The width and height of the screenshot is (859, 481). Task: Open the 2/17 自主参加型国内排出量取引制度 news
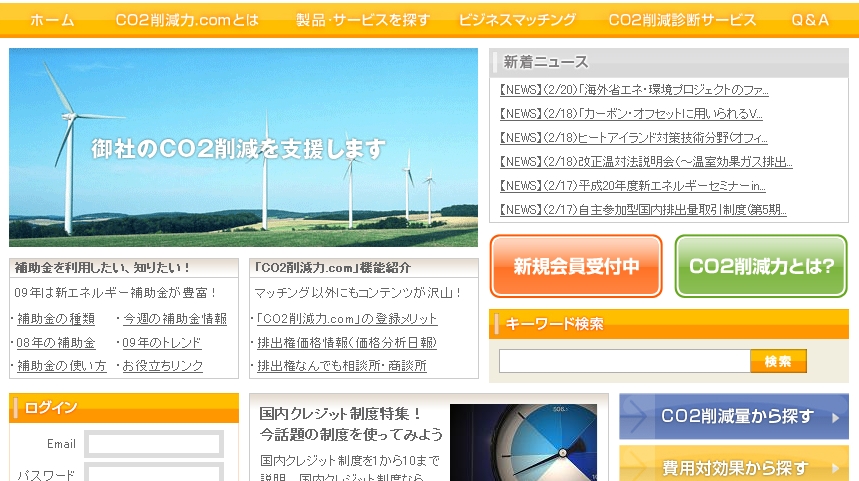tap(643, 210)
